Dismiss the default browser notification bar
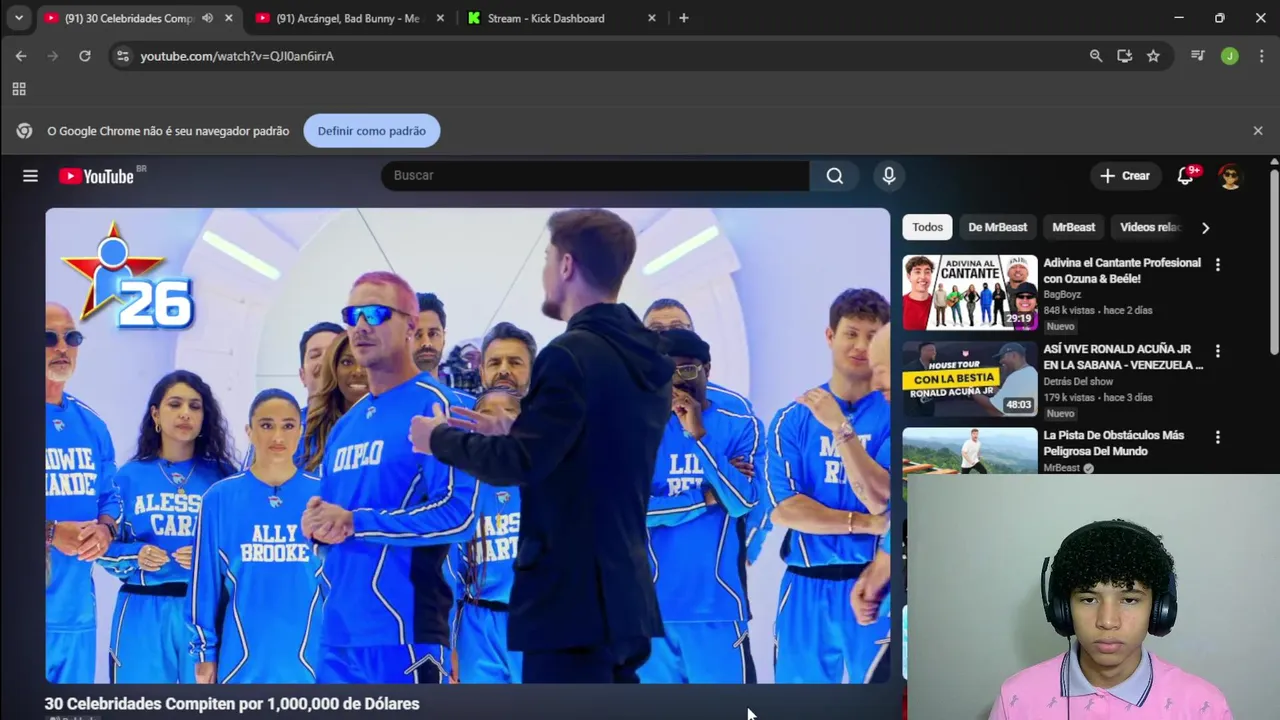Viewport: 1280px width, 720px height. (x=1258, y=131)
